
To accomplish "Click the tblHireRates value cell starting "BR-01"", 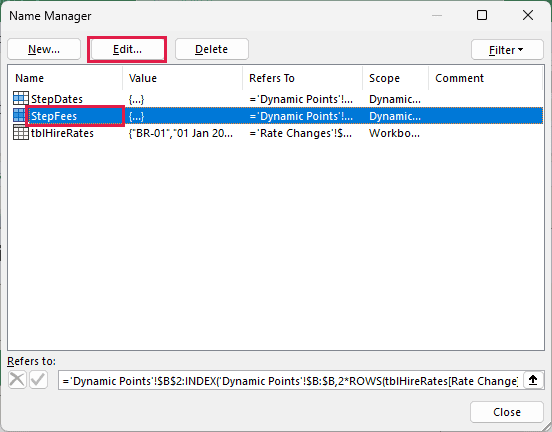I will [181, 133].
